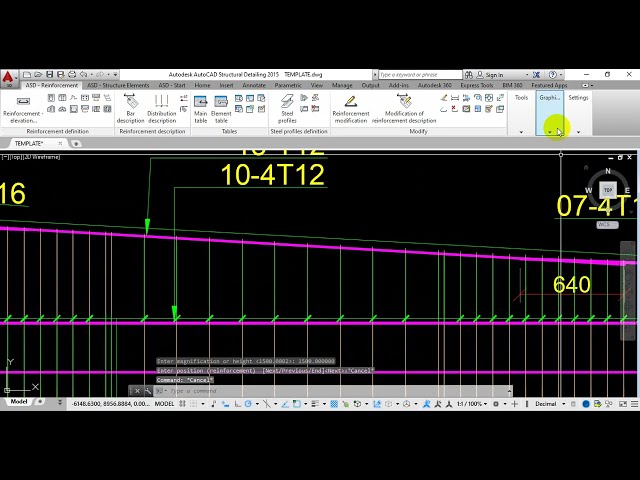
Task: Switch to ASD - Structure Elements tab
Action: pyautogui.click(x=118, y=85)
